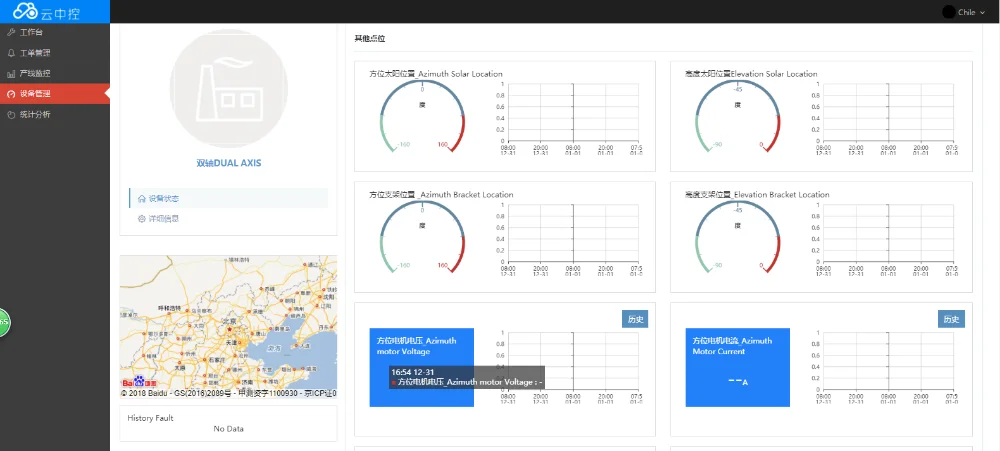Click the green floating badge at left edge
The width and height of the screenshot is (1000, 451).
coord(3,322)
